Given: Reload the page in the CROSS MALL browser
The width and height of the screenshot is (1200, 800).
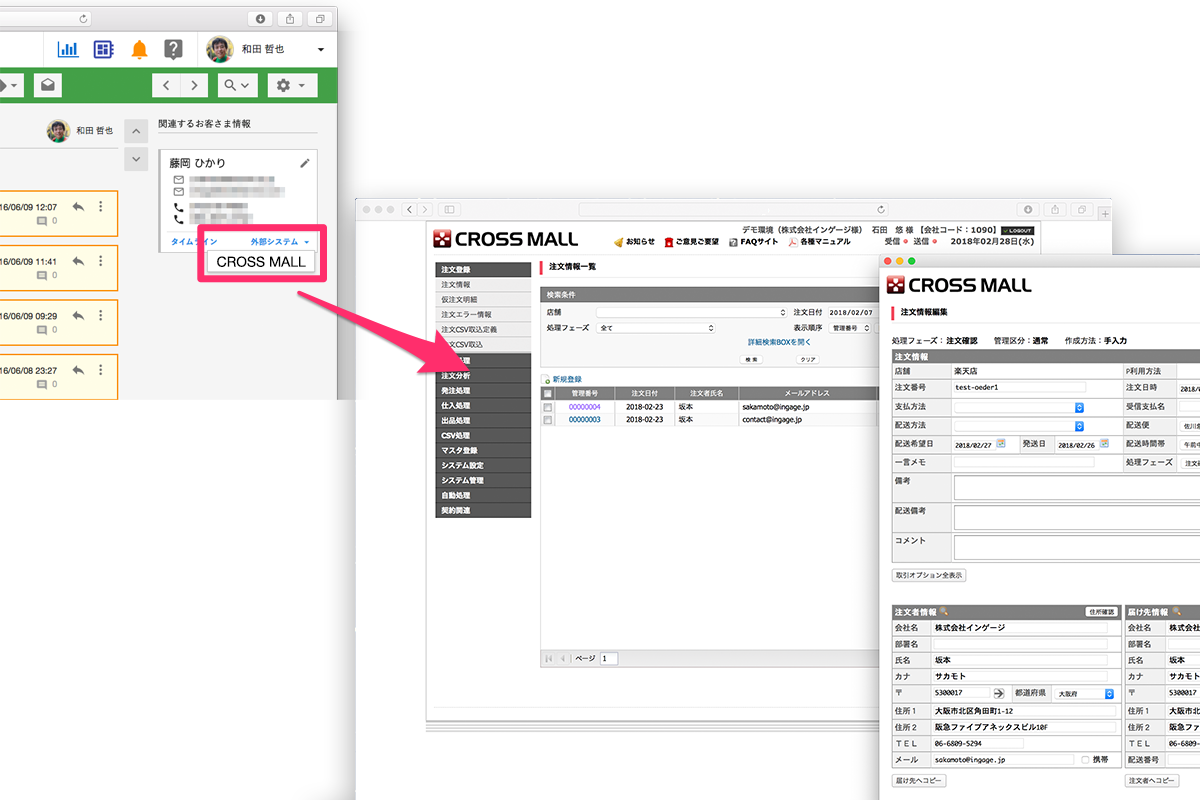Looking at the screenshot, I should click(x=881, y=209).
